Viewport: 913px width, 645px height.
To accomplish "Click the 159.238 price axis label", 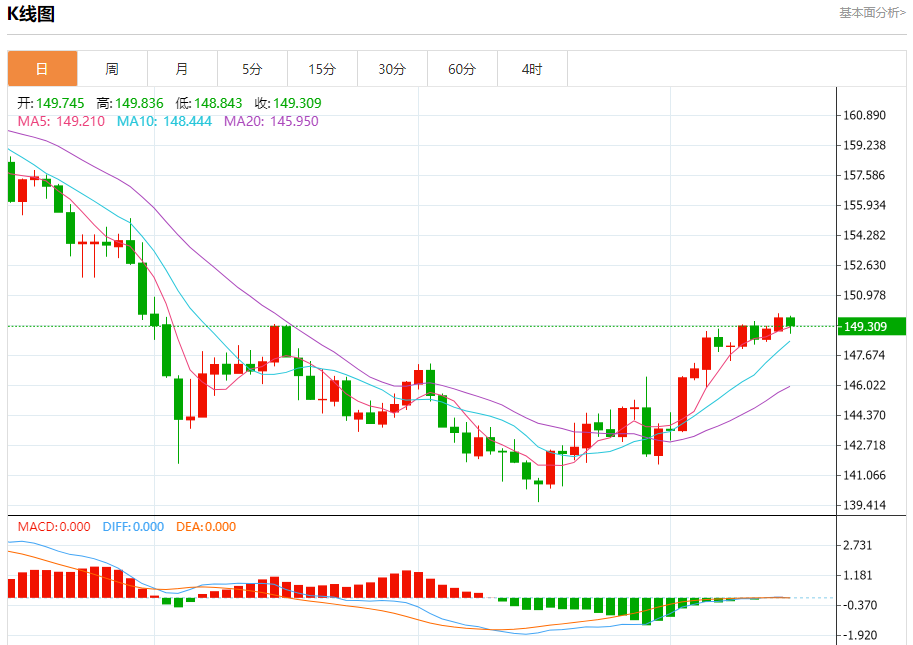I will [865, 145].
